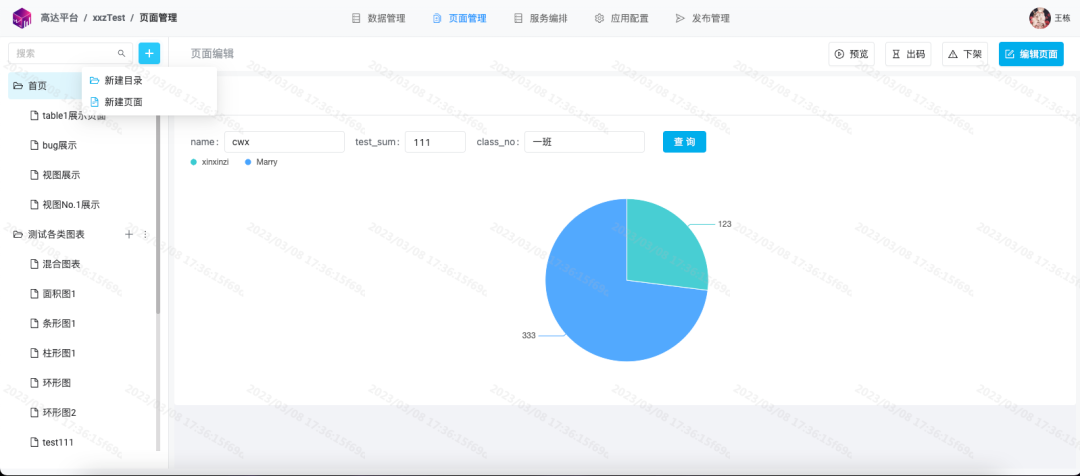Click the 页面编辑 heading text
This screenshot has width=1080, height=476.
(x=212, y=54)
